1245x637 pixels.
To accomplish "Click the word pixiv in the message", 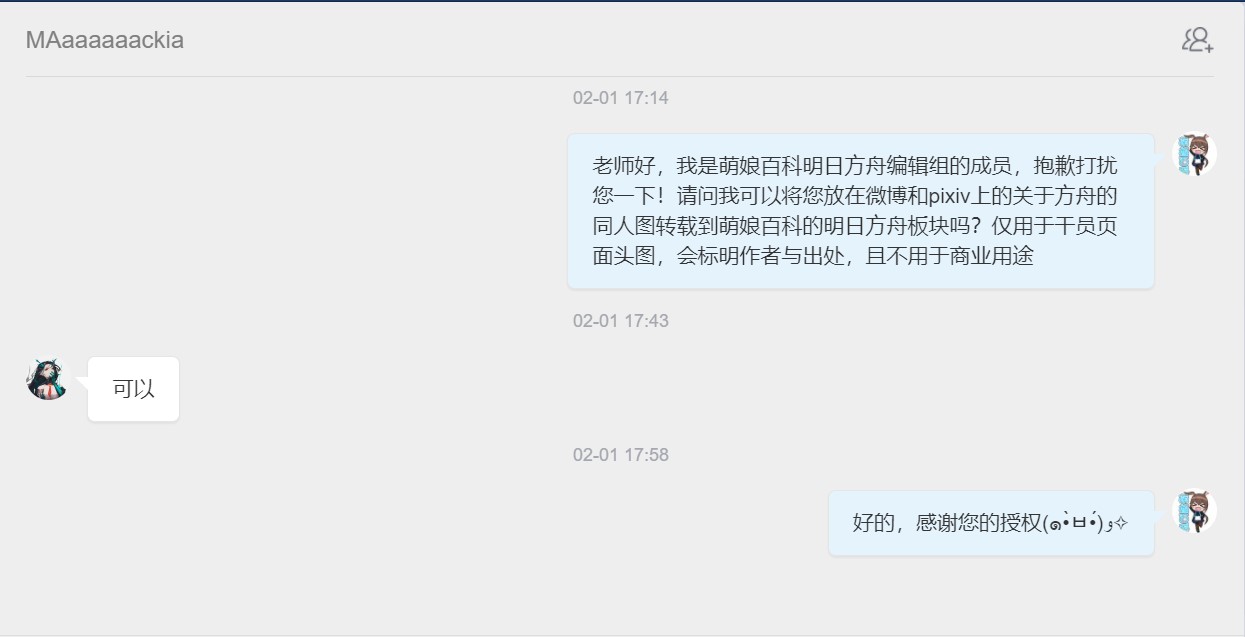I will pos(951,195).
